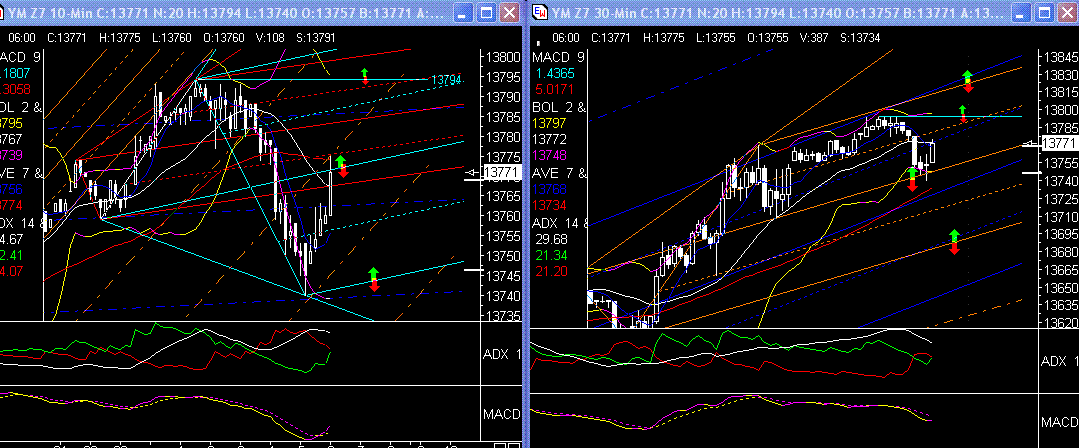The height and width of the screenshot is (448, 1079).
Task: Click the 13794 arrow marker in 10-Min chart
Action: (365, 76)
